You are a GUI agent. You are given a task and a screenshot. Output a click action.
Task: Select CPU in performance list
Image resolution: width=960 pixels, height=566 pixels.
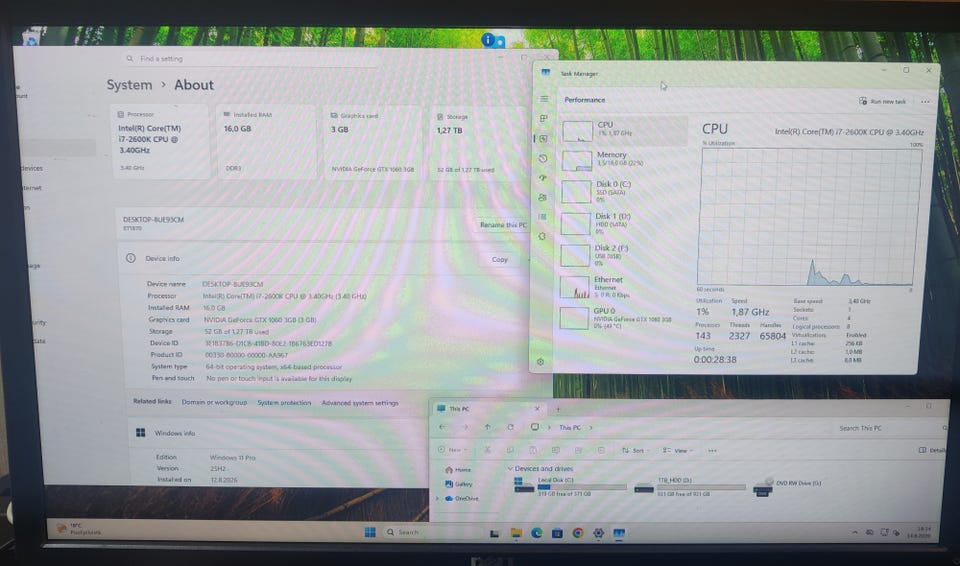click(623, 130)
